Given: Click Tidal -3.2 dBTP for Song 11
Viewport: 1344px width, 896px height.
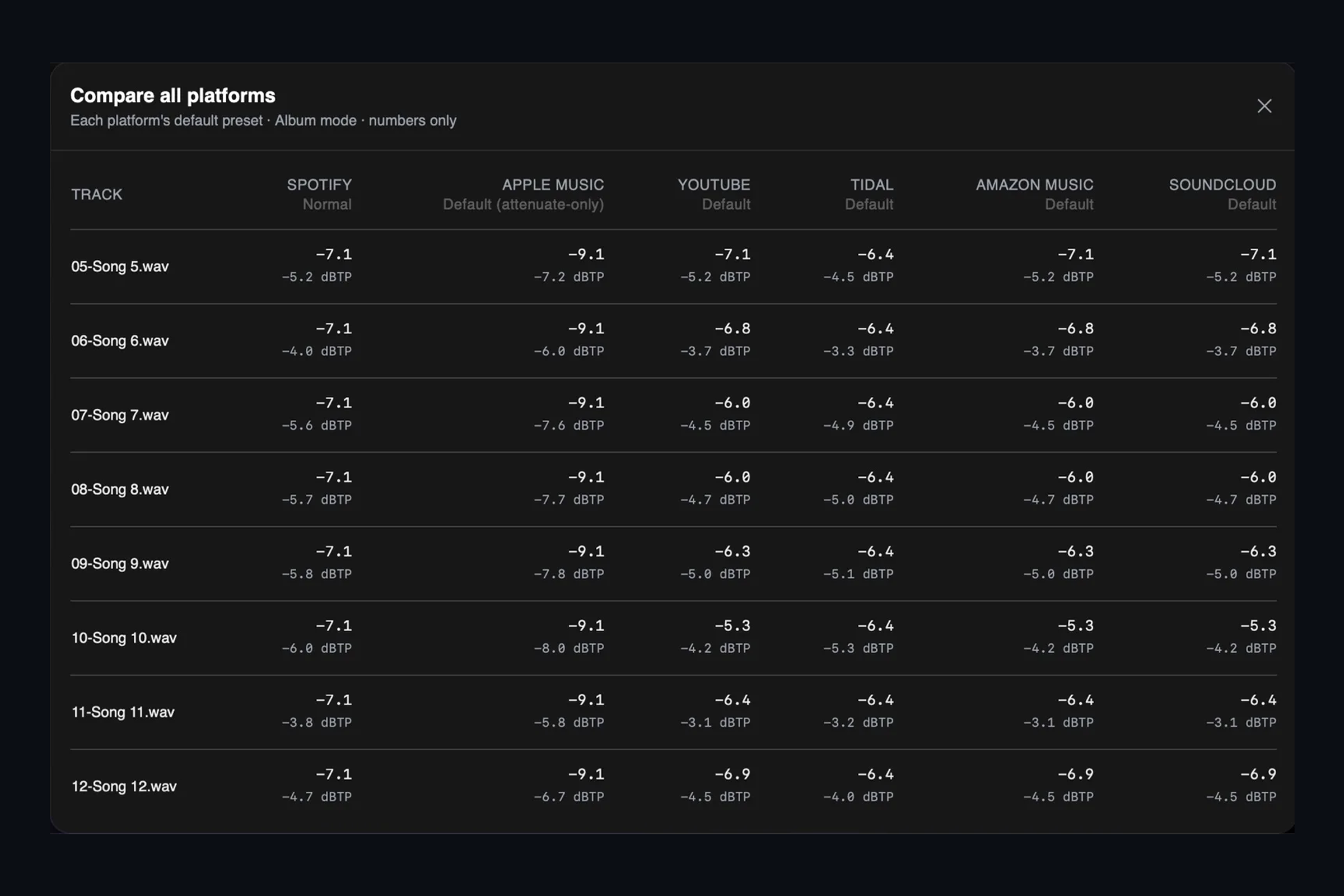Looking at the screenshot, I should coord(858,722).
